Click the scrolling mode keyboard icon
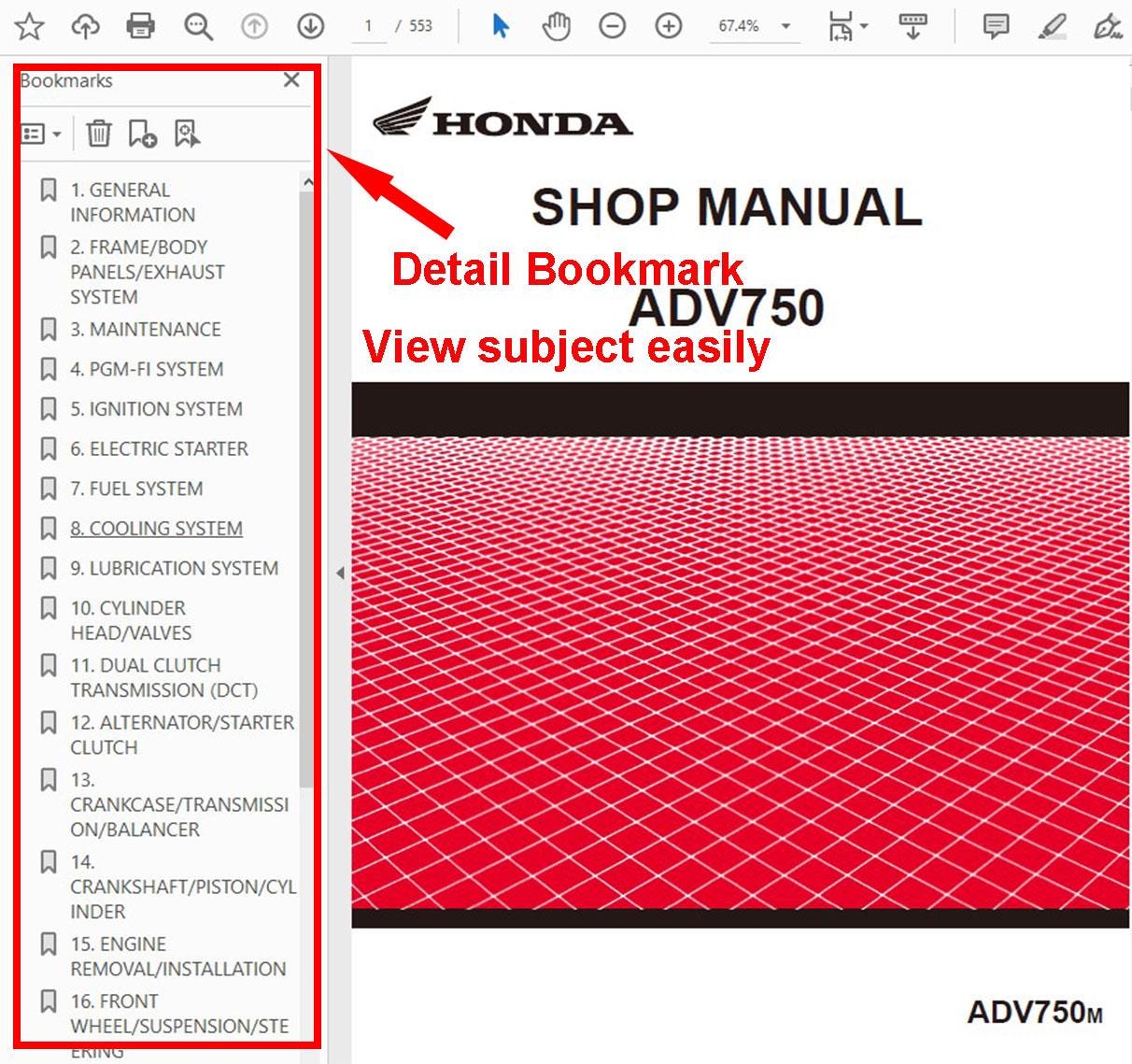 (x=913, y=26)
